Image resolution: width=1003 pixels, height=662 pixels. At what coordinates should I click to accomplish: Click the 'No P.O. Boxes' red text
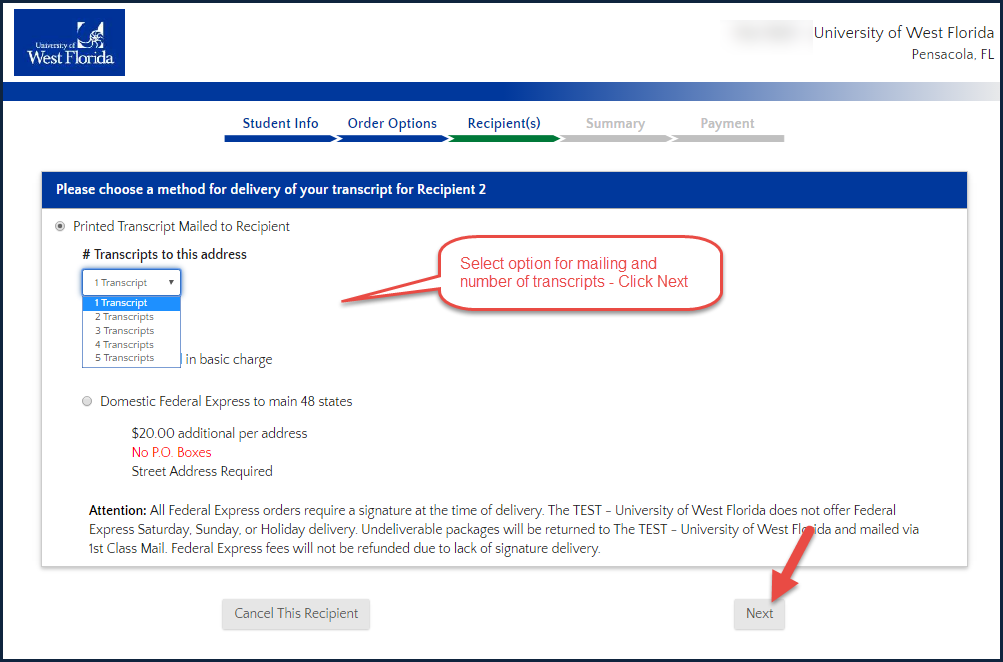pos(171,452)
